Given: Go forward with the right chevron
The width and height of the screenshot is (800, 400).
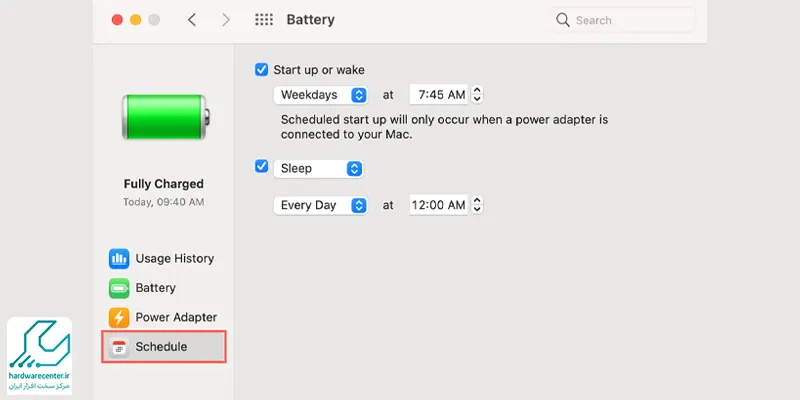Looking at the screenshot, I should click(x=226, y=20).
